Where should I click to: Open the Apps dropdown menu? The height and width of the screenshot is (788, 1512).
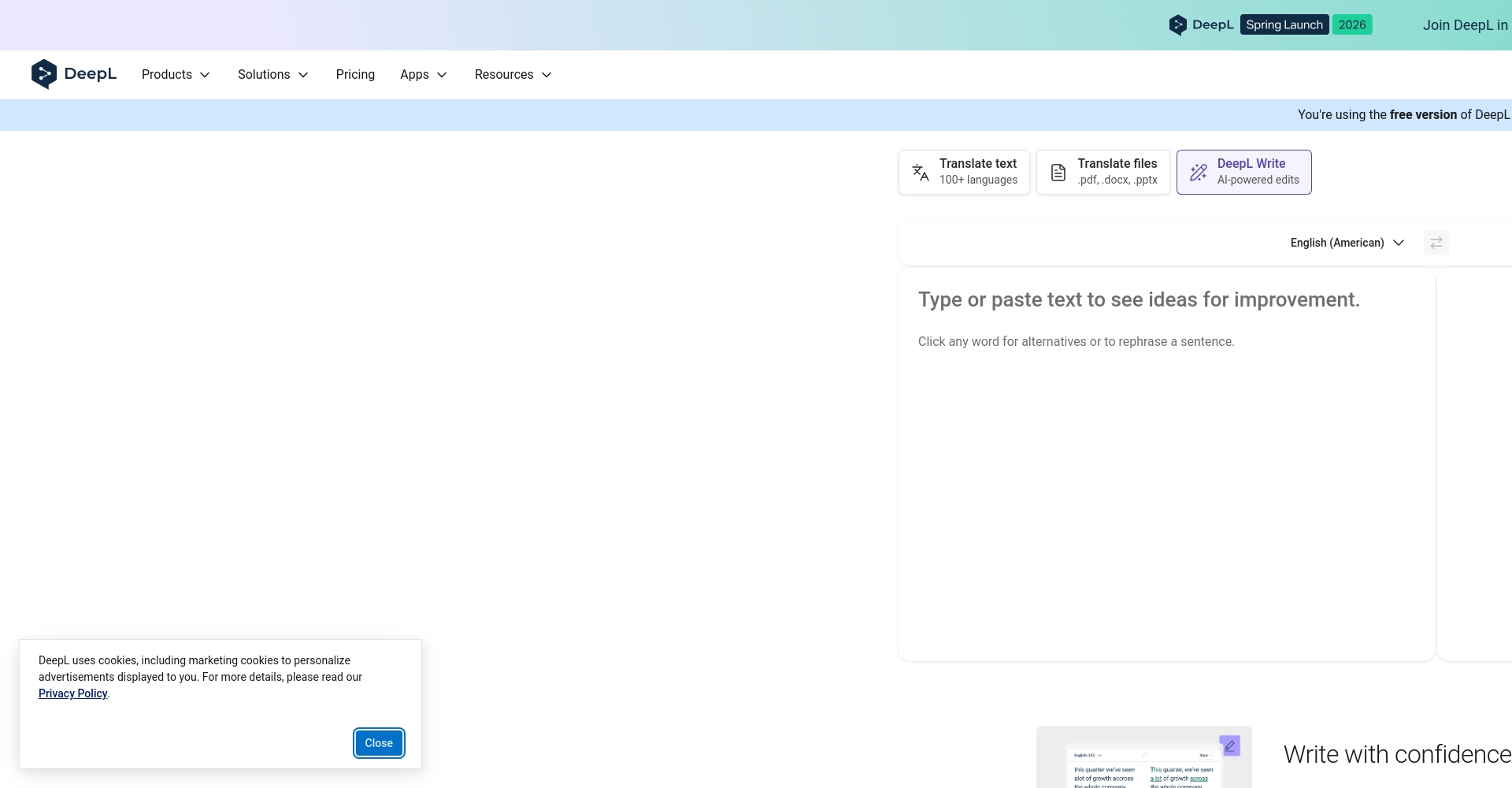pos(423,75)
